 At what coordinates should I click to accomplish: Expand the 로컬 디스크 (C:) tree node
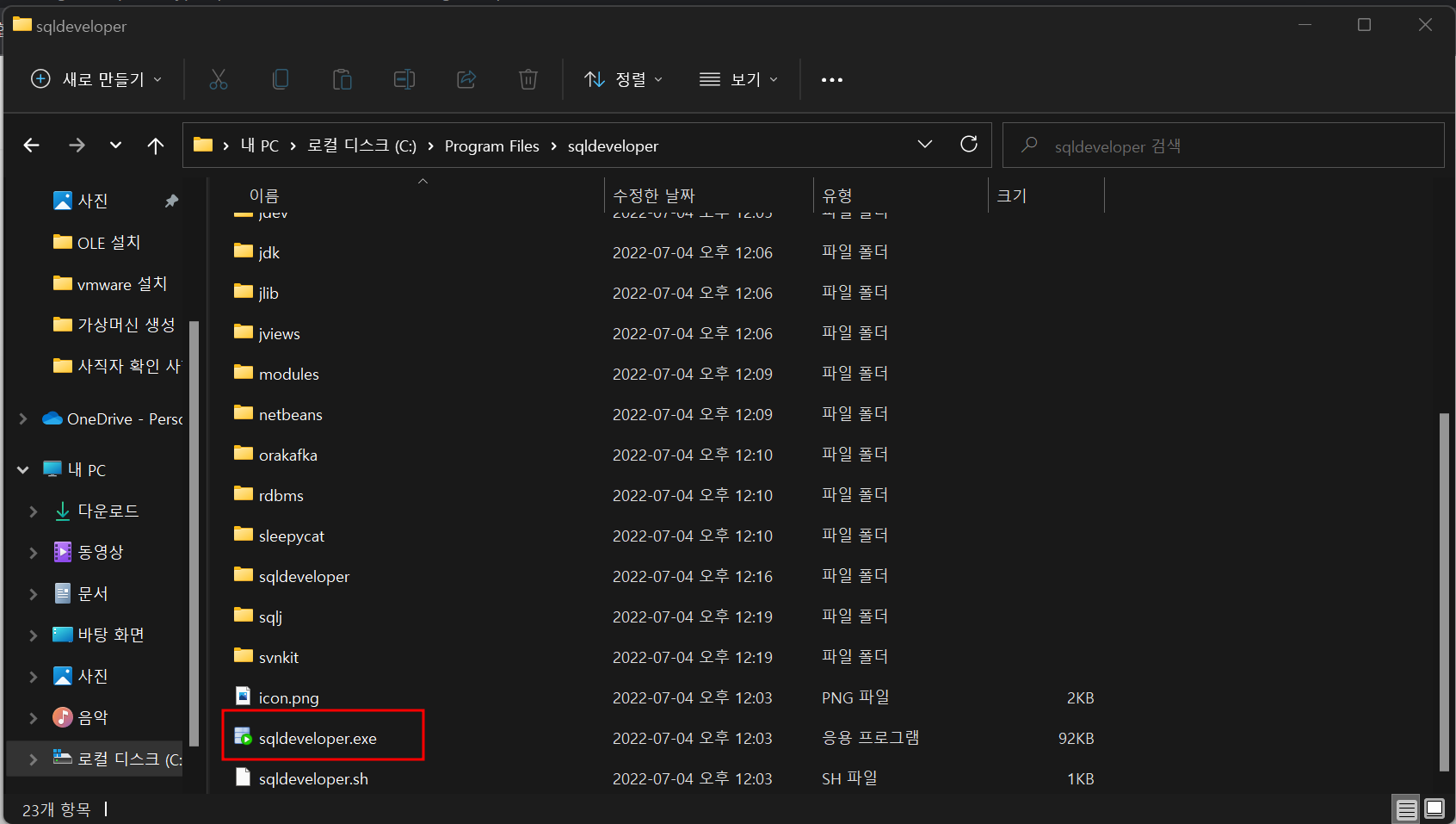[x=34, y=759]
